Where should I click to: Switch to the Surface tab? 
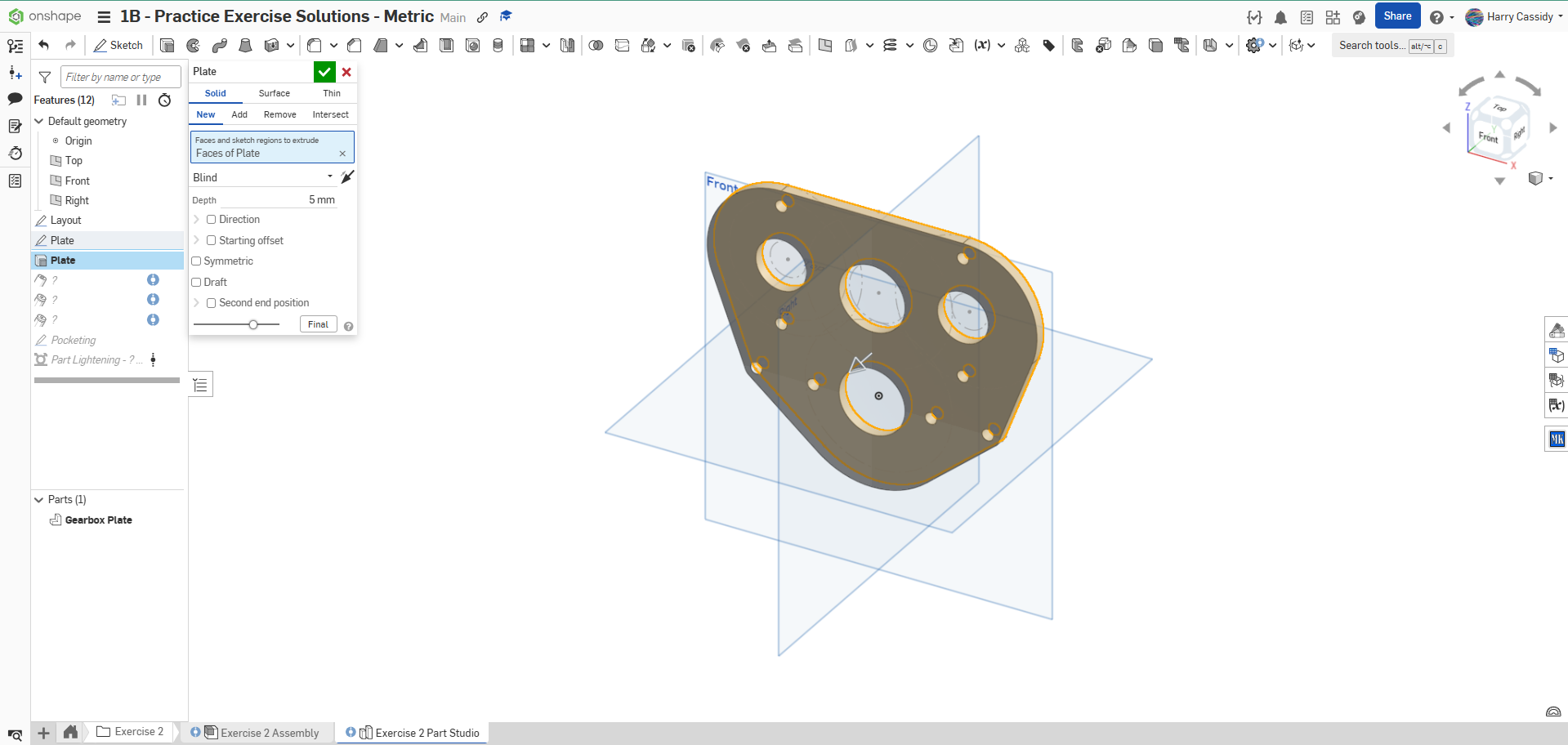pos(274,93)
